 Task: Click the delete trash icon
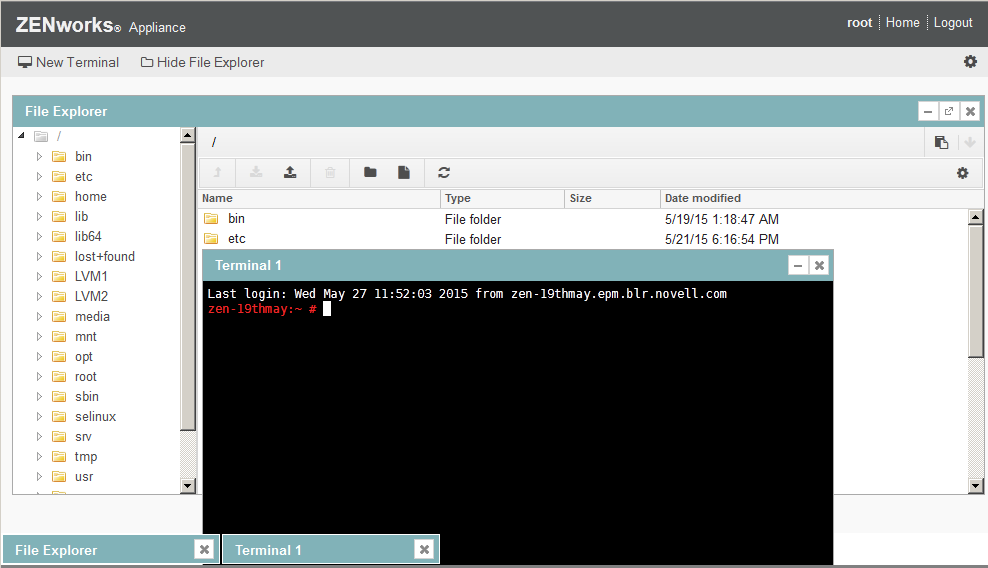330,172
